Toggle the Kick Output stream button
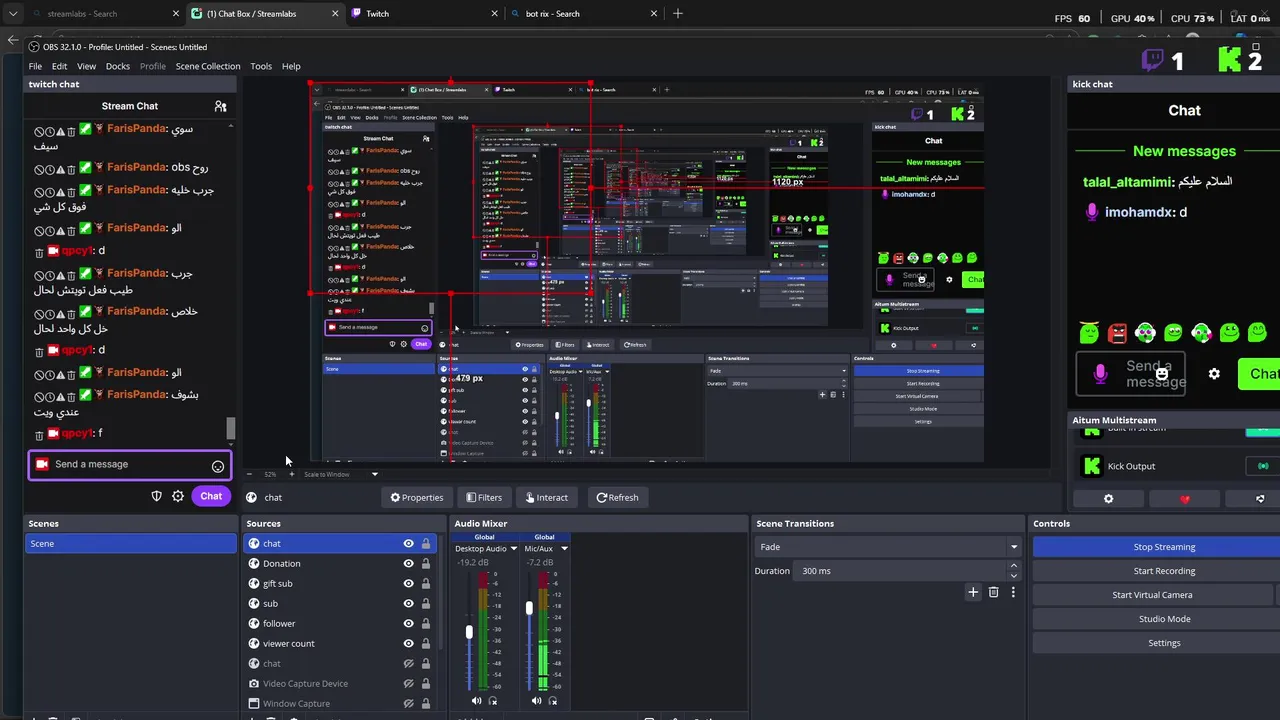The width and height of the screenshot is (1280, 720). pos(1263,466)
